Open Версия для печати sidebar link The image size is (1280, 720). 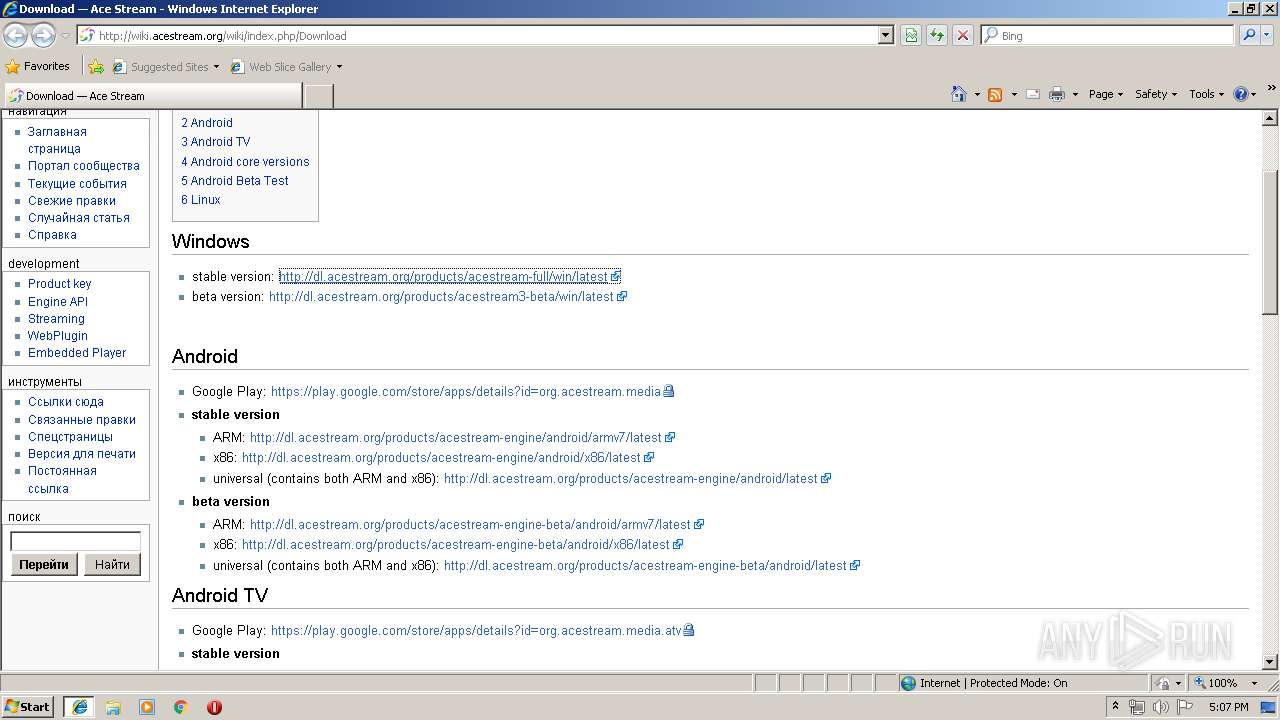click(82, 454)
